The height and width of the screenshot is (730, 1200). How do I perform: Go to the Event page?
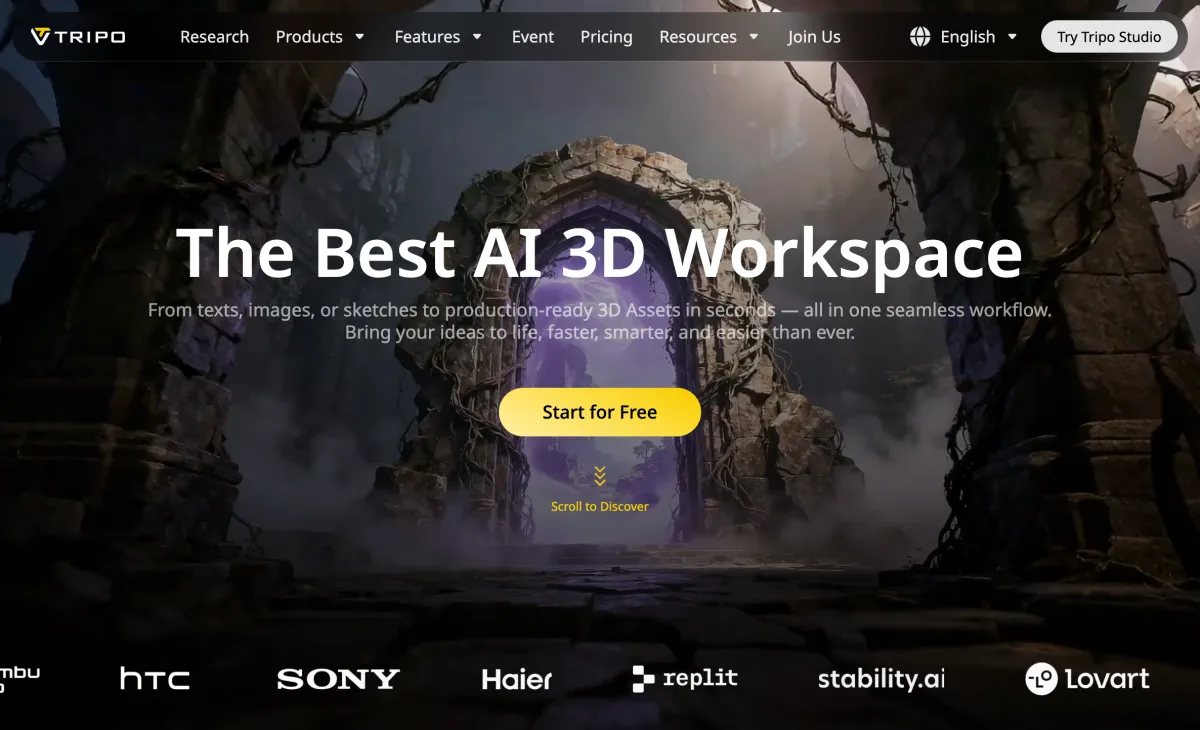tap(533, 37)
